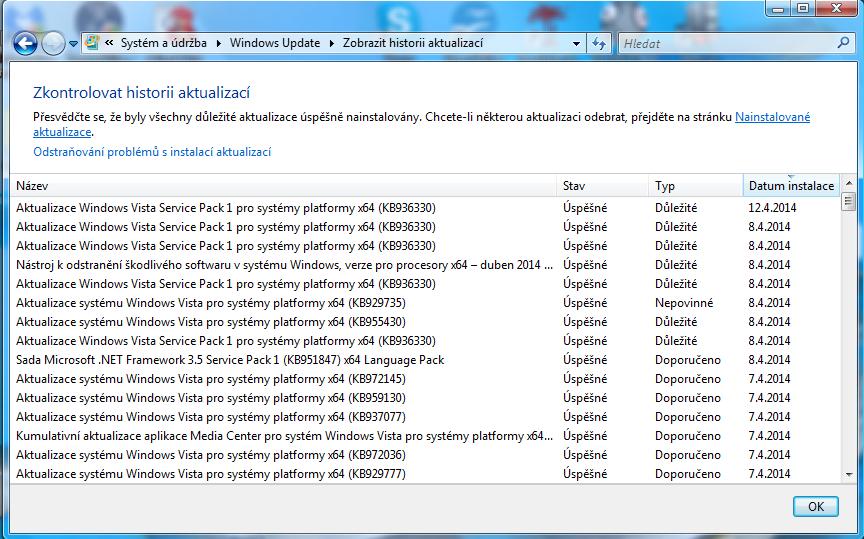Select the Windows Update breadcrumb

pyautogui.click(x=275, y=43)
